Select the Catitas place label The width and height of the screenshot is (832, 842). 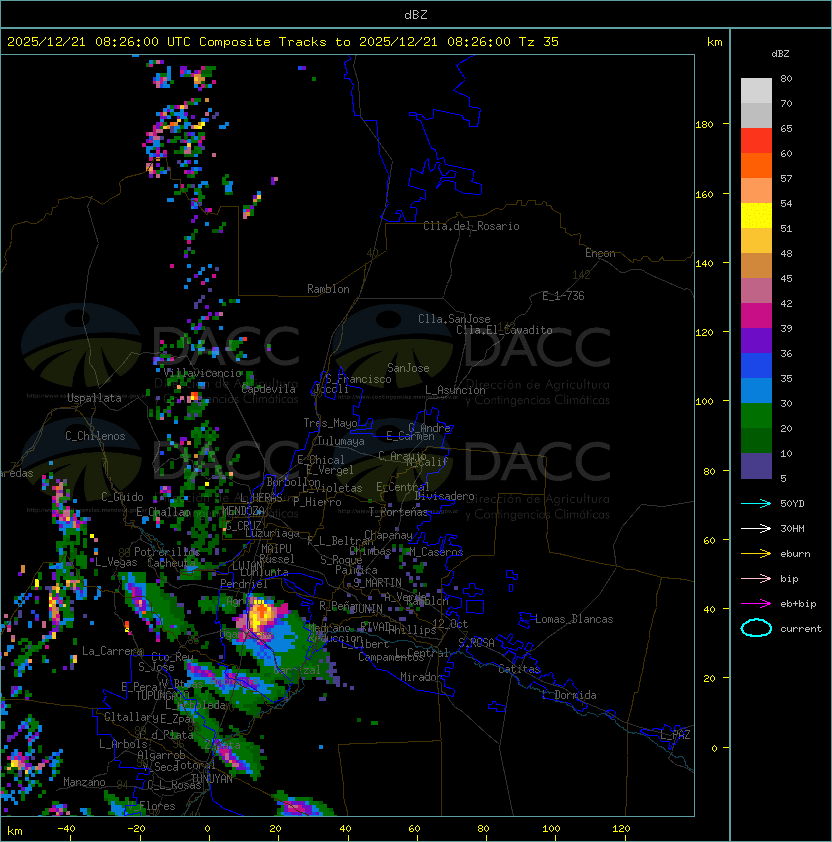tap(519, 669)
